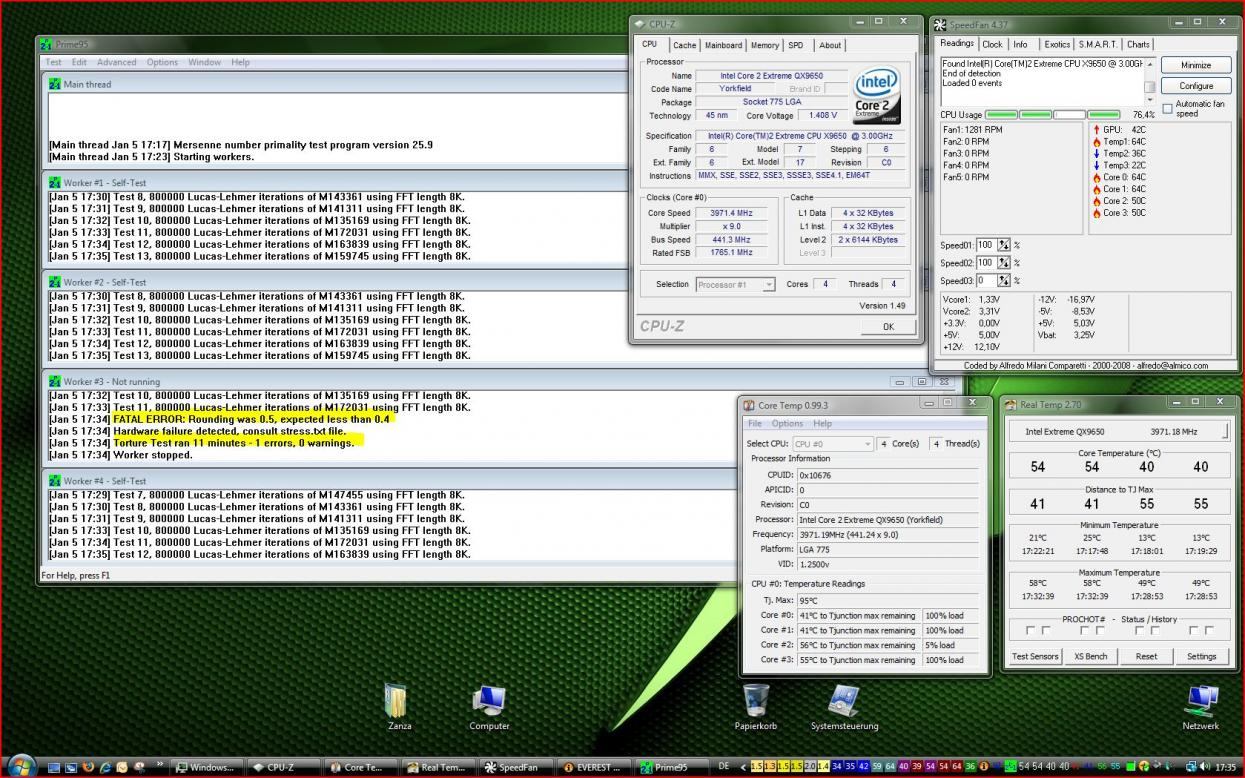Click OK button in CPU-Z
The width and height of the screenshot is (1245, 778).
887,326
